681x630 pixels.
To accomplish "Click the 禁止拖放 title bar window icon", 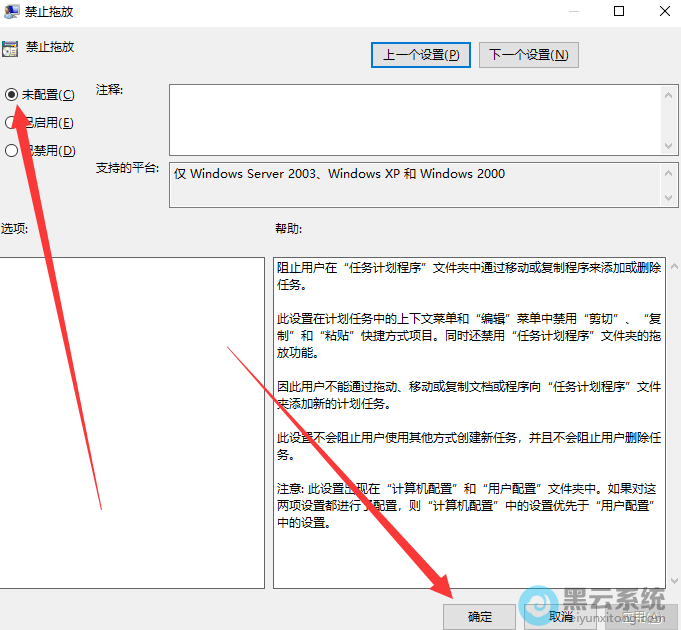I will (x=9, y=12).
